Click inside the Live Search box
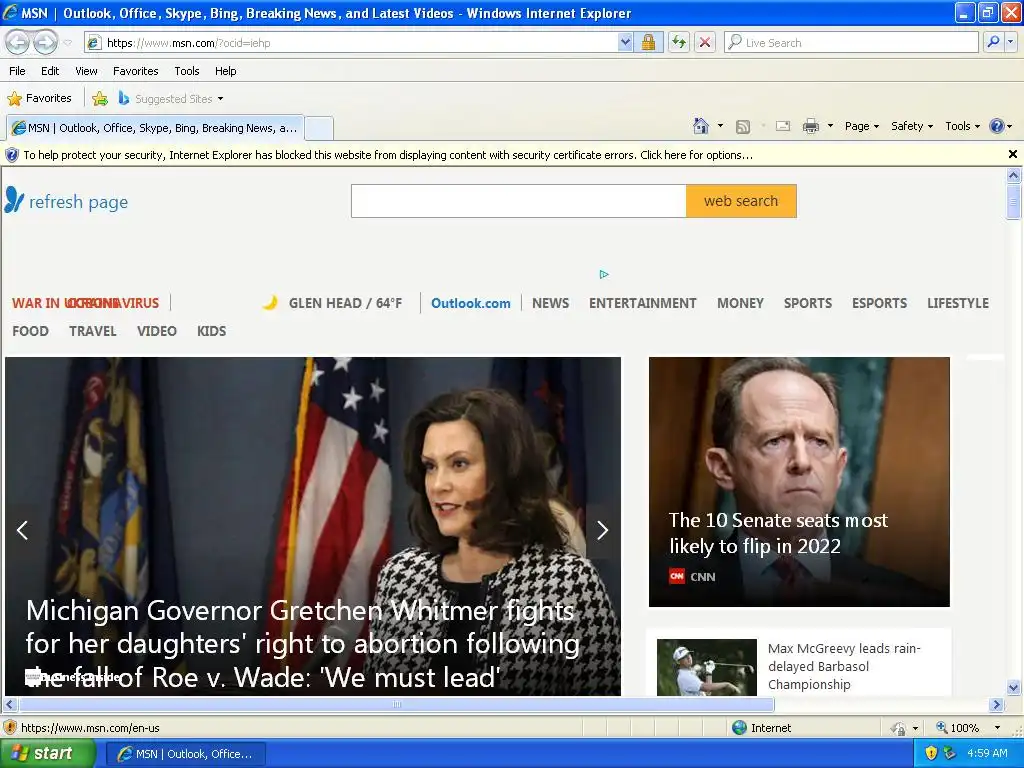 click(x=851, y=43)
